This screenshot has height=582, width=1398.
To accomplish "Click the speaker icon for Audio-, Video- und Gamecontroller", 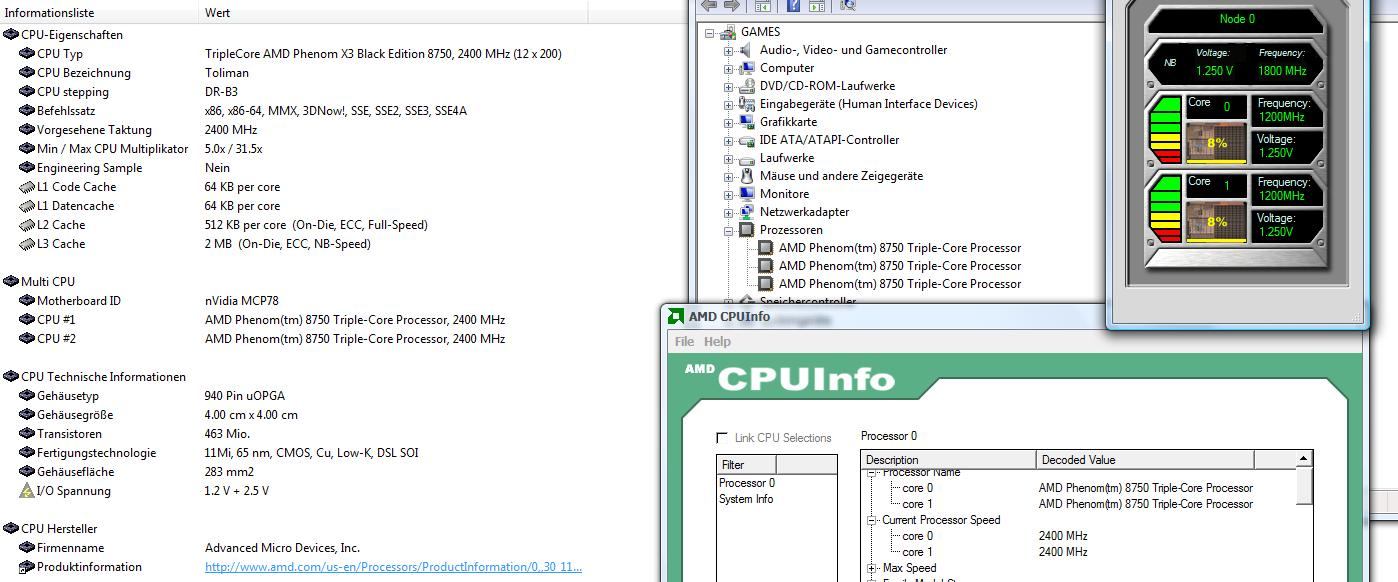I will coord(746,50).
